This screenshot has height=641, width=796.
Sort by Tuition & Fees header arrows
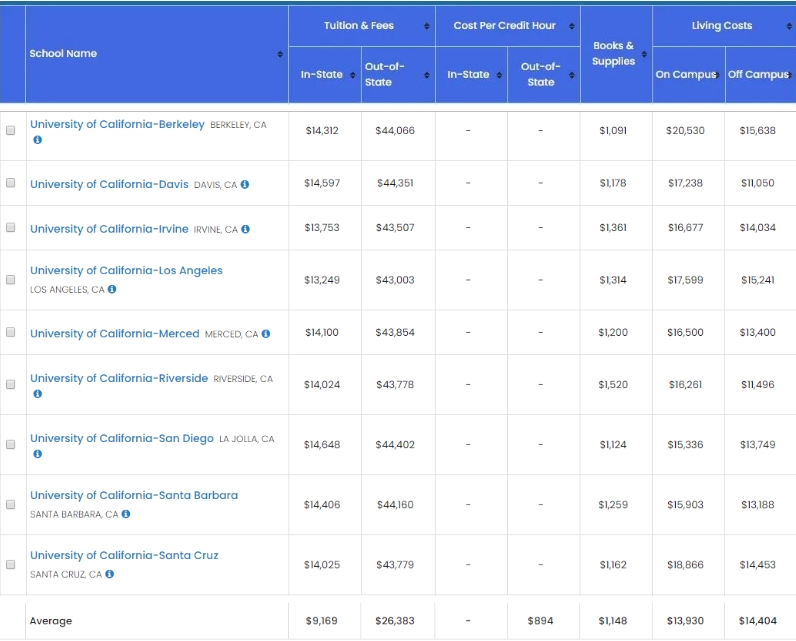tap(426, 26)
